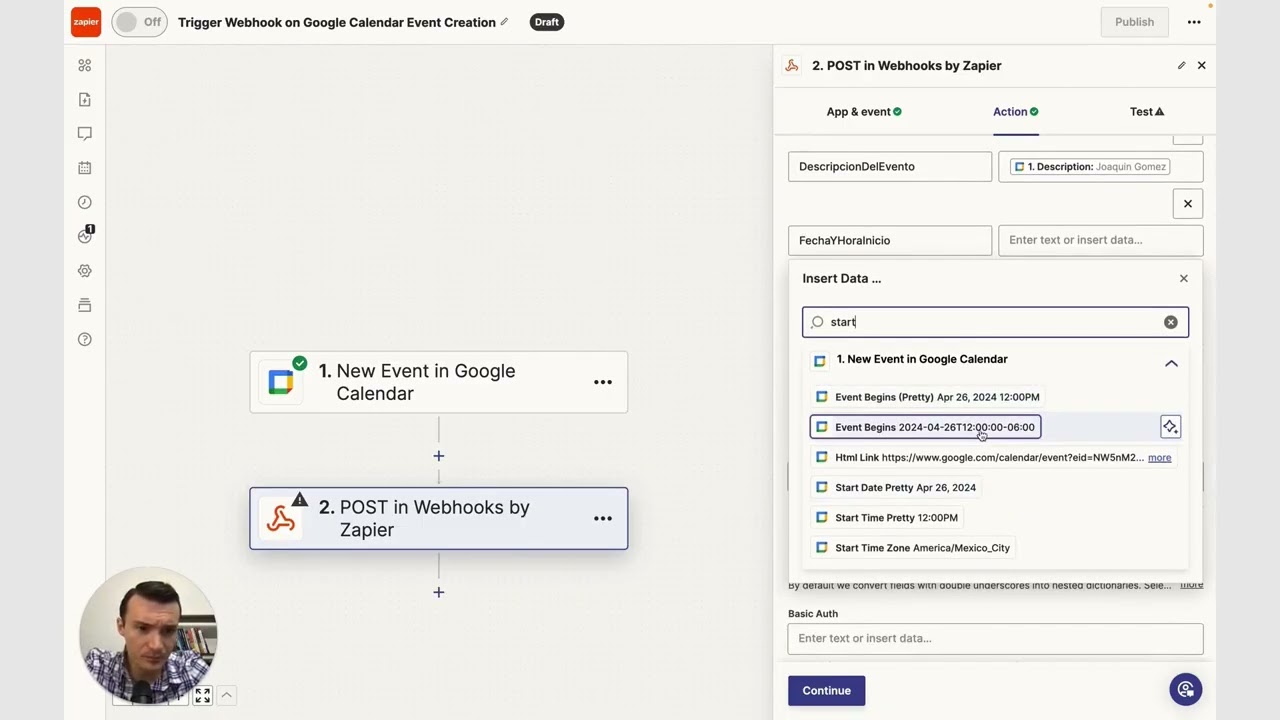Click the DescripcionDelEvento key field
Image resolution: width=1280 pixels, height=720 pixels.
(890, 167)
